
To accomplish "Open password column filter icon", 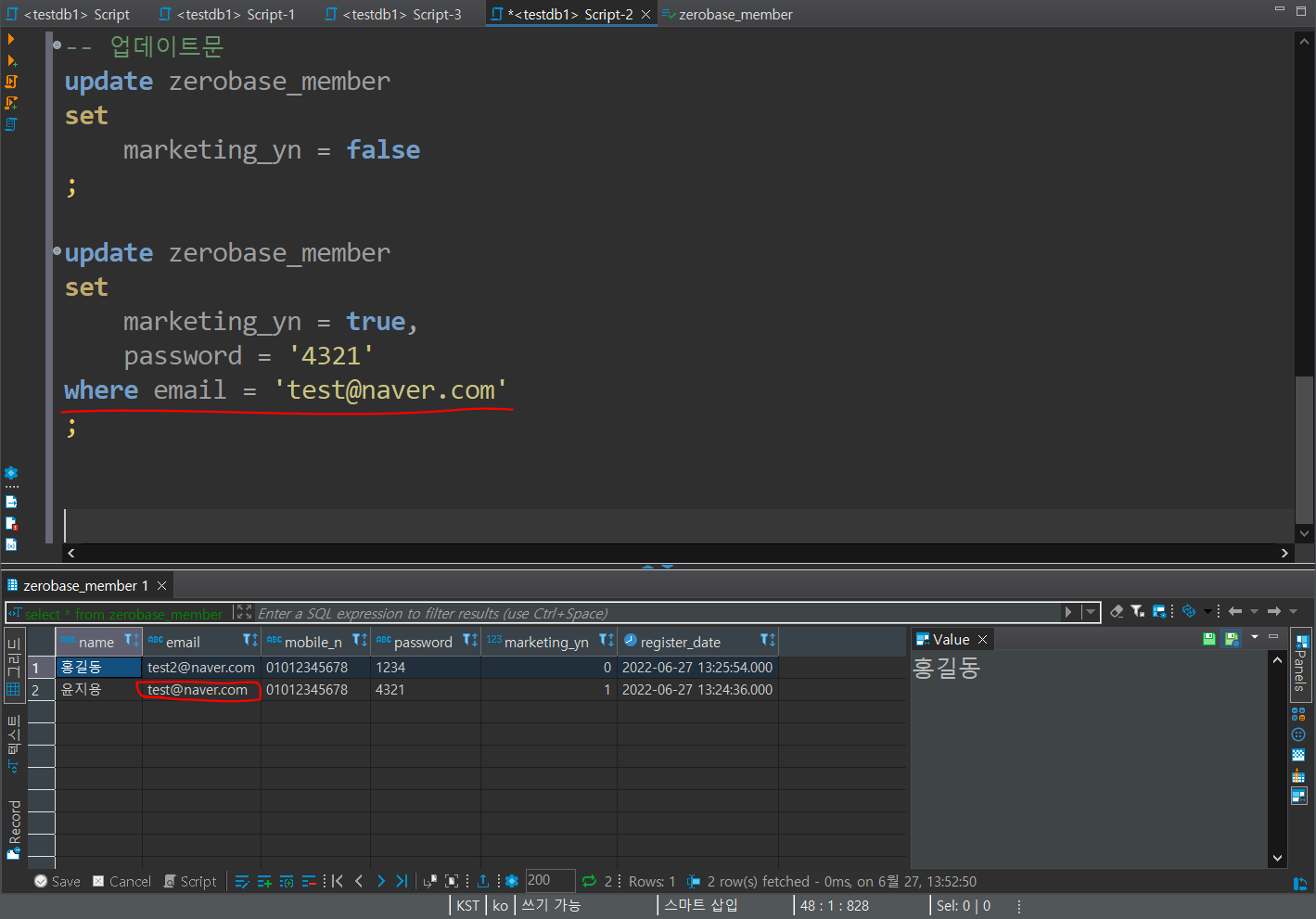I will (x=470, y=640).
